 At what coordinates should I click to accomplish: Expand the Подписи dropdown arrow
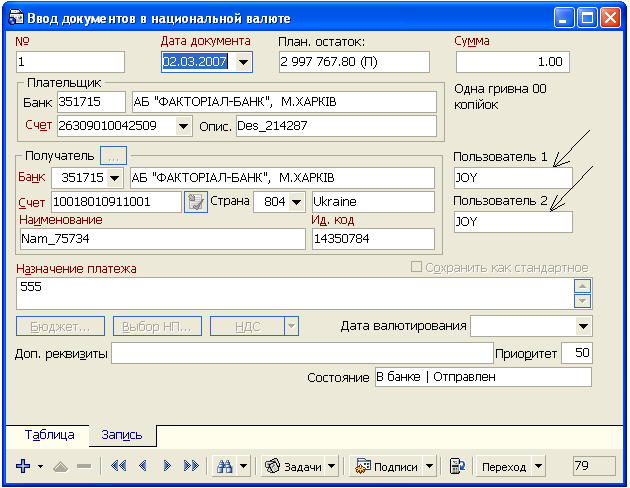coord(430,466)
